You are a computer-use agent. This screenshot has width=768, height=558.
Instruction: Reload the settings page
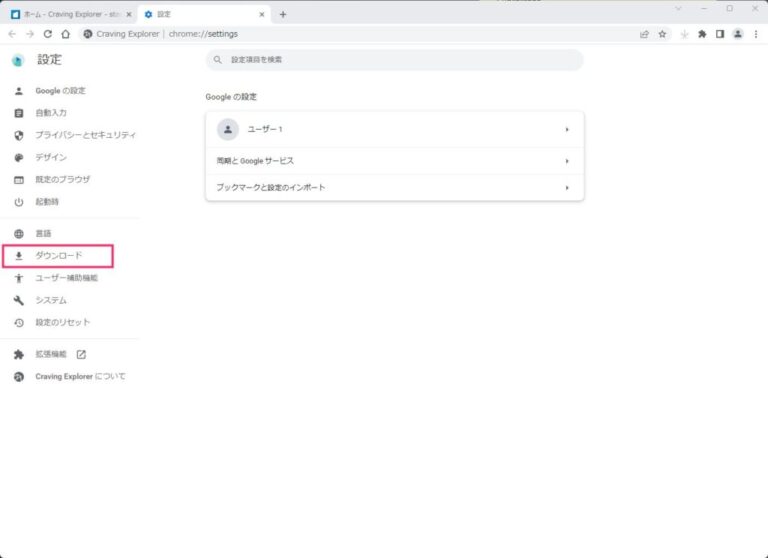[x=47, y=34]
